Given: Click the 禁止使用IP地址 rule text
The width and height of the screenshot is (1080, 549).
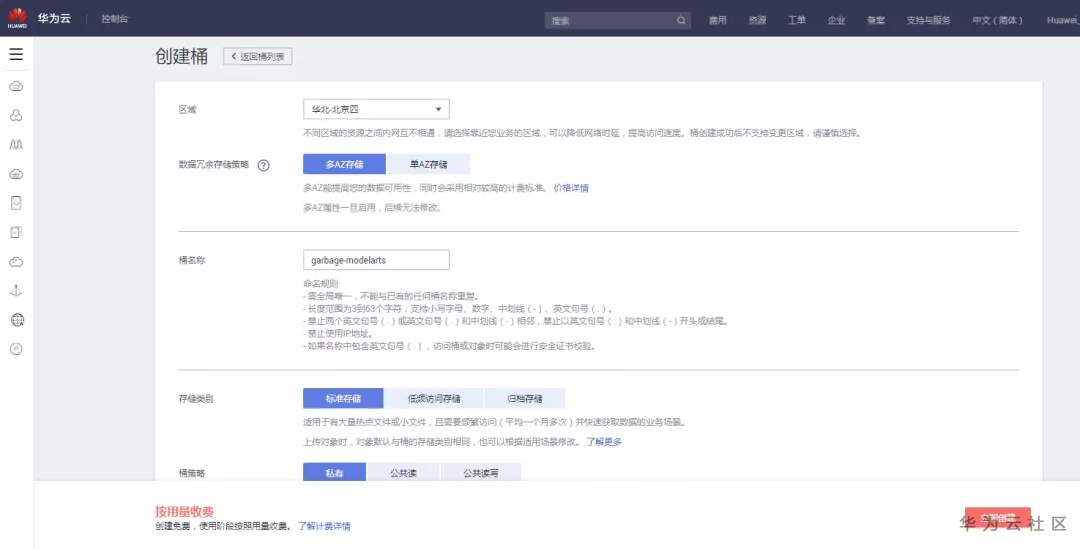Looking at the screenshot, I should tap(338, 333).
